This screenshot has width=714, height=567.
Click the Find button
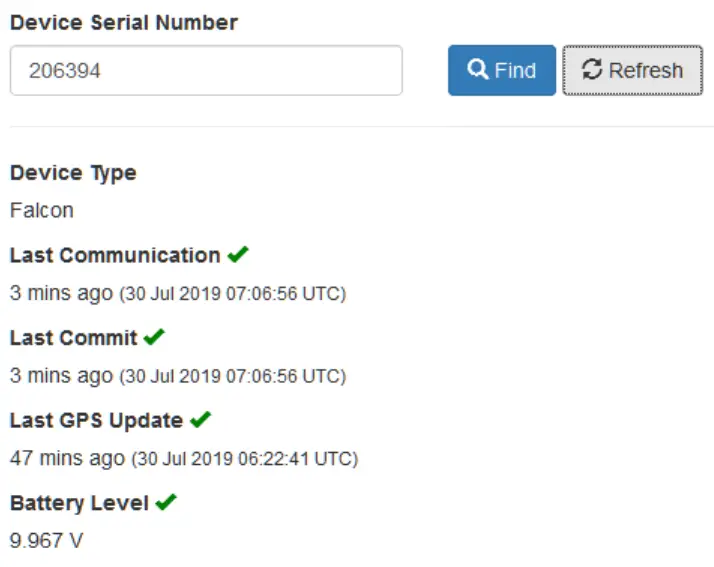501,70
